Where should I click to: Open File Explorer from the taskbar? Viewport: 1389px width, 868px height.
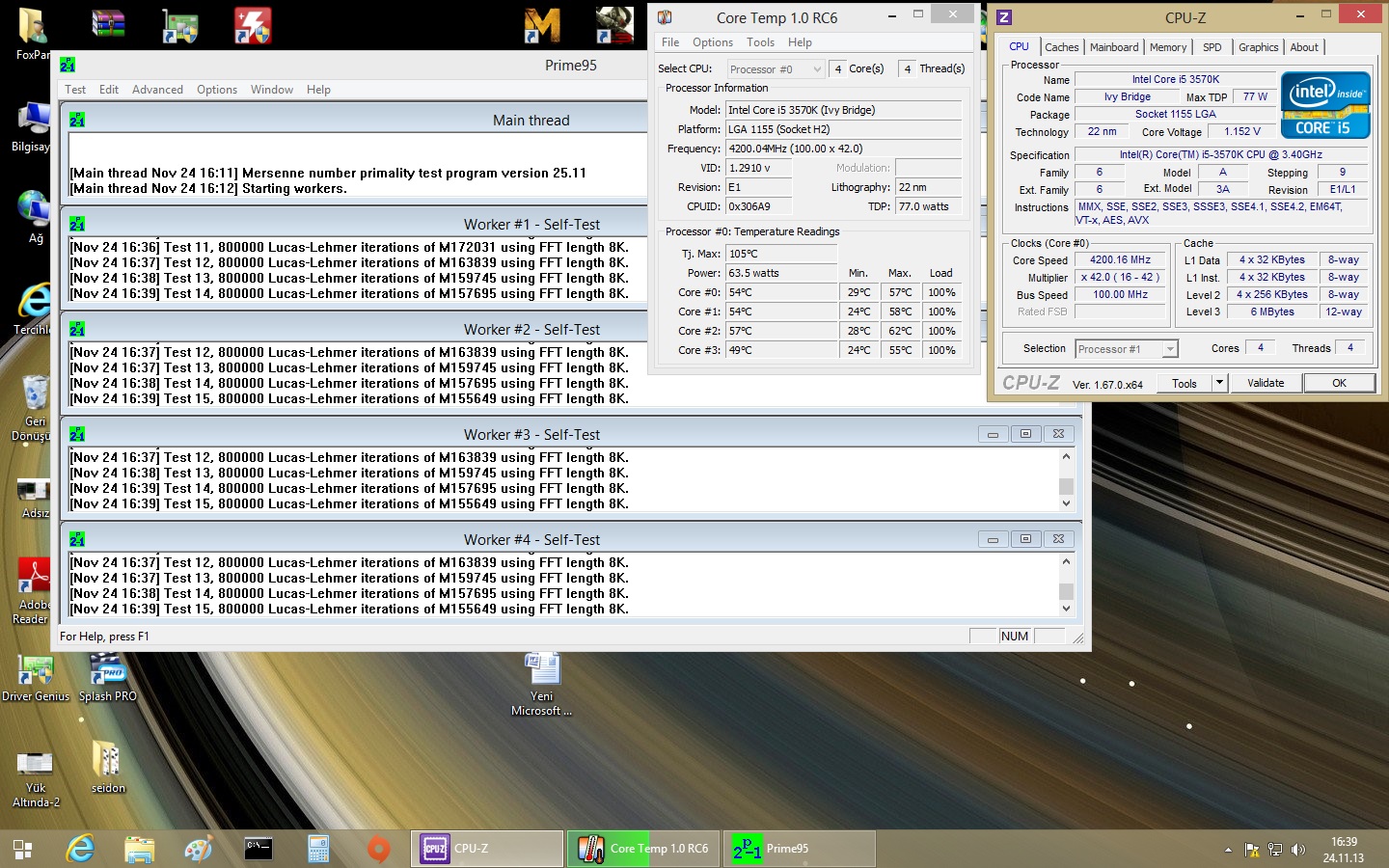[140, 849]
